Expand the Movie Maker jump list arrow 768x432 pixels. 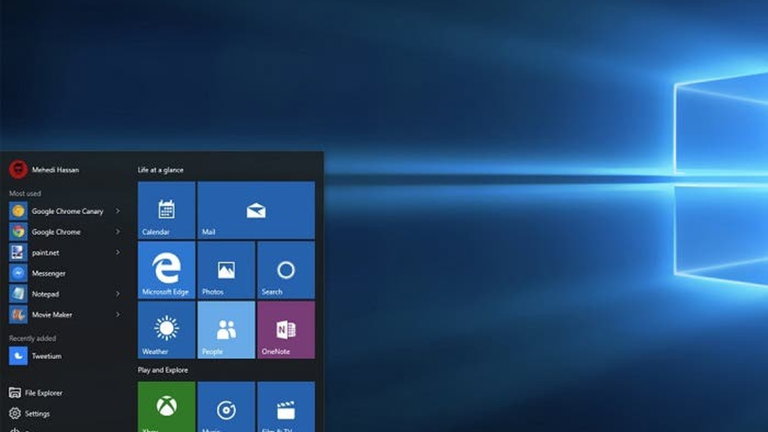point(118,315)
